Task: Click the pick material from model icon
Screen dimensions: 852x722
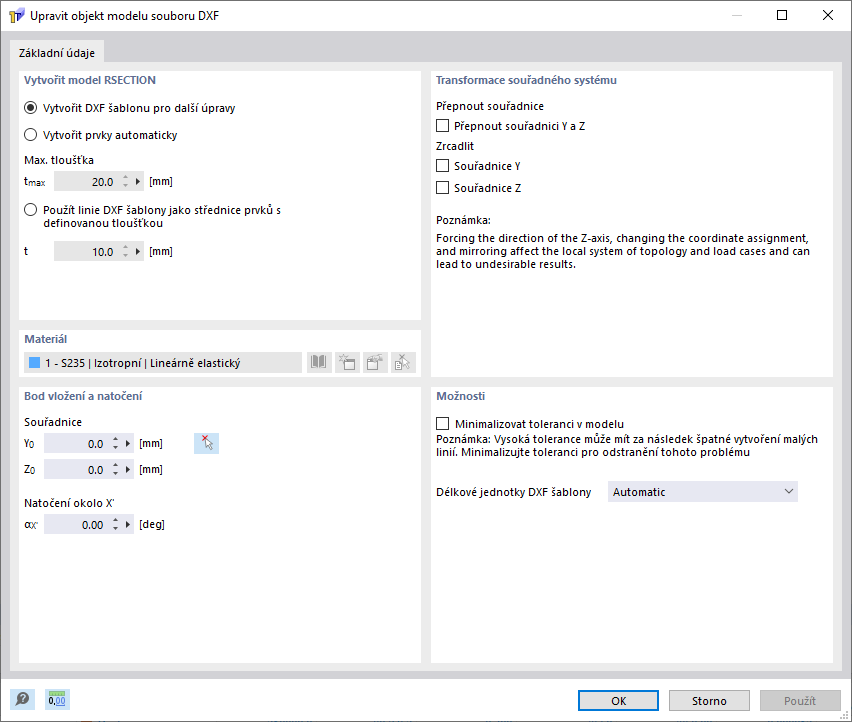Action: tap(401, 363)
